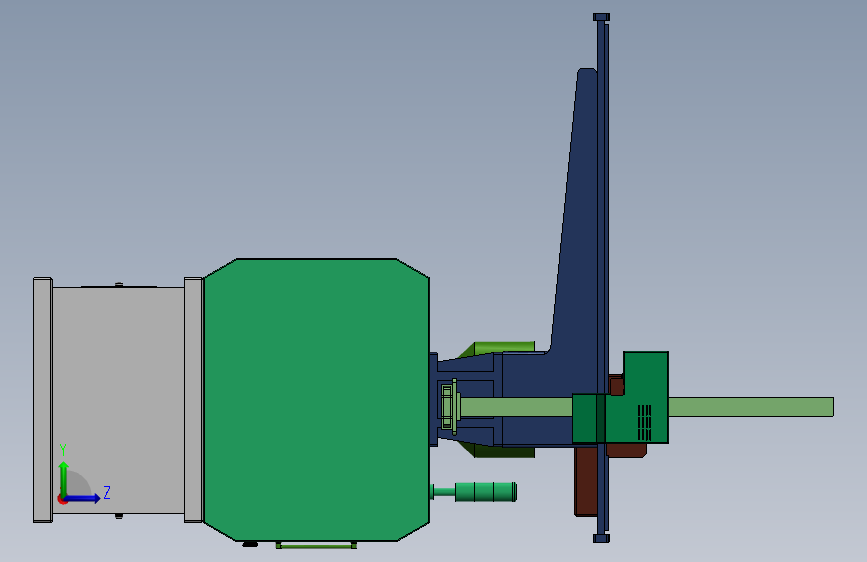Select the lower dark olive wedge part
Viewport: 867px width, 562px height.
click(x=500, y=451)
